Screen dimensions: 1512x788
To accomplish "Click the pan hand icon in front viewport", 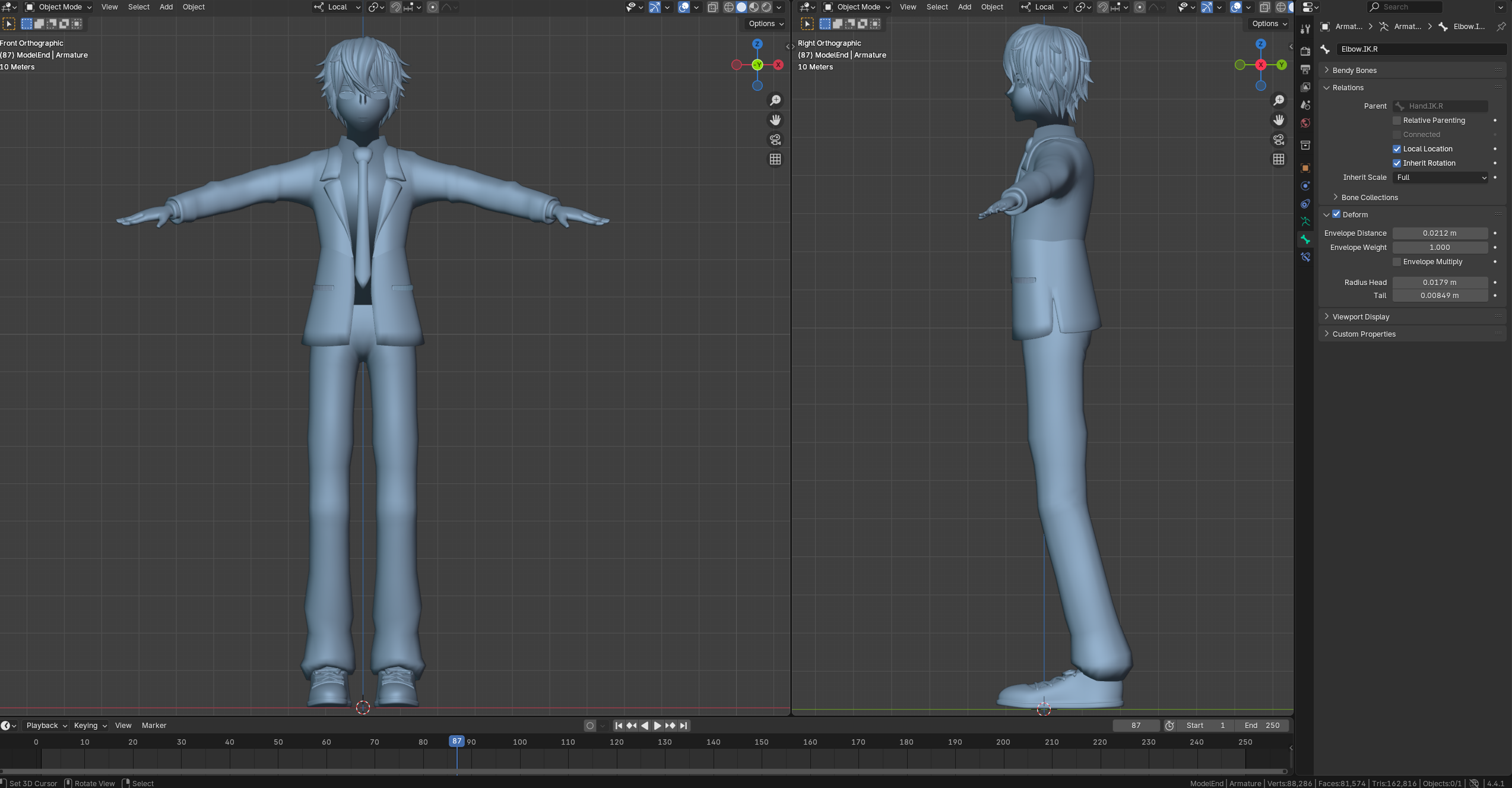I will pyautogui.click(x=775, y=120).
